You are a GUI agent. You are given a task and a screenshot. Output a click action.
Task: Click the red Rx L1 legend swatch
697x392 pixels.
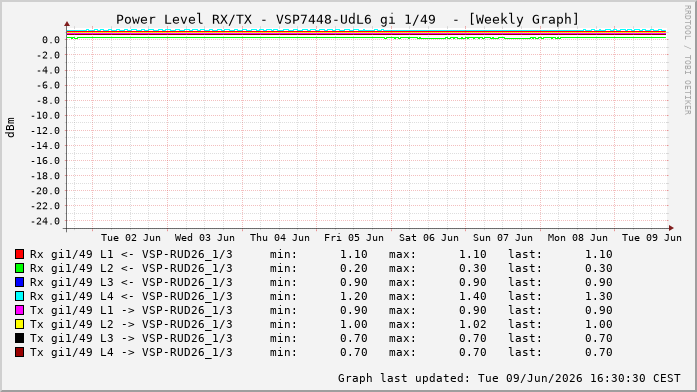(20, 254)
